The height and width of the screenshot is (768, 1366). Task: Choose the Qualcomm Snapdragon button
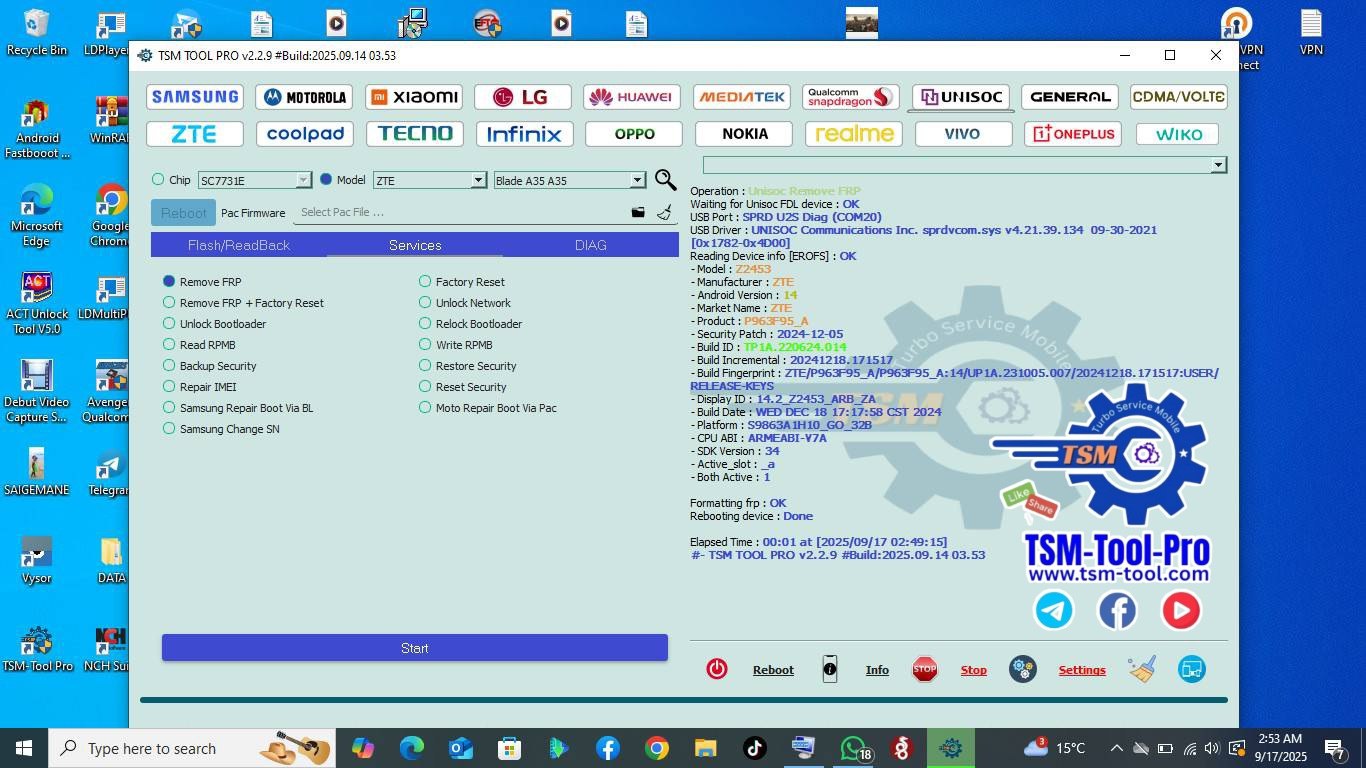pos(850,97)
